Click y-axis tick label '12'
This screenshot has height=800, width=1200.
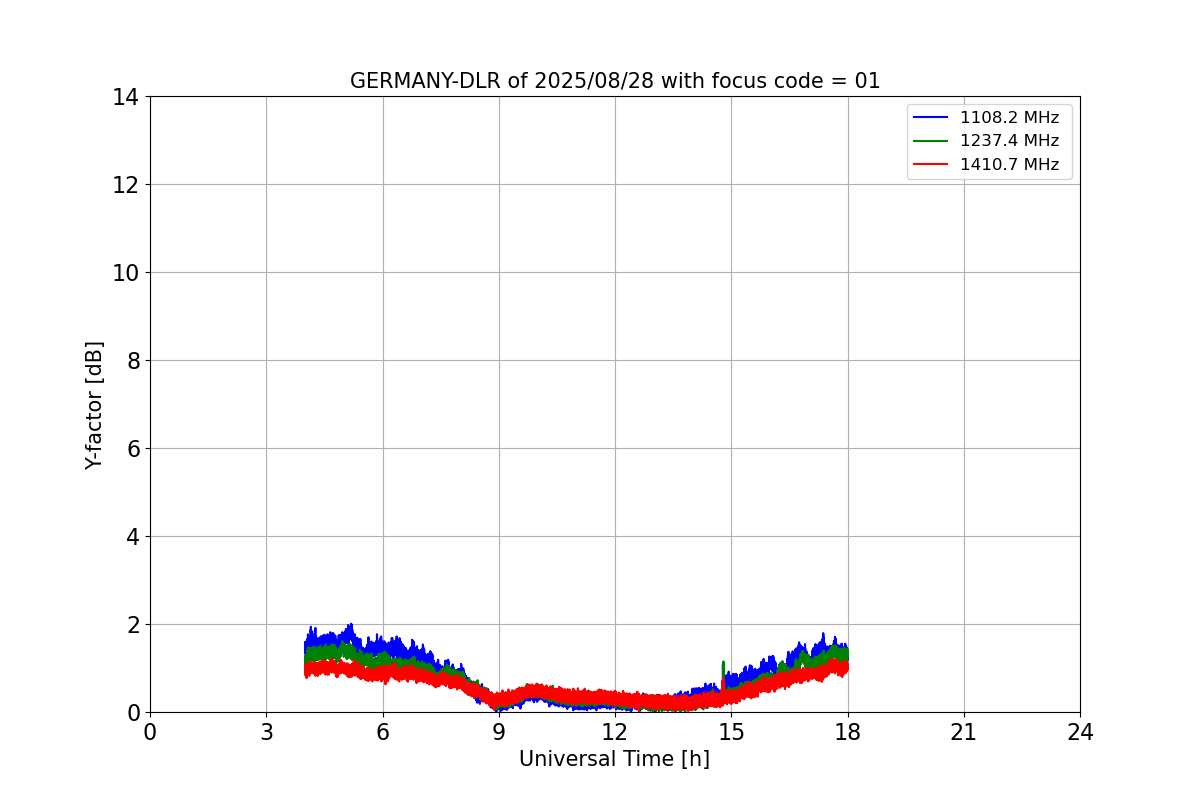(x=126, y=185)
